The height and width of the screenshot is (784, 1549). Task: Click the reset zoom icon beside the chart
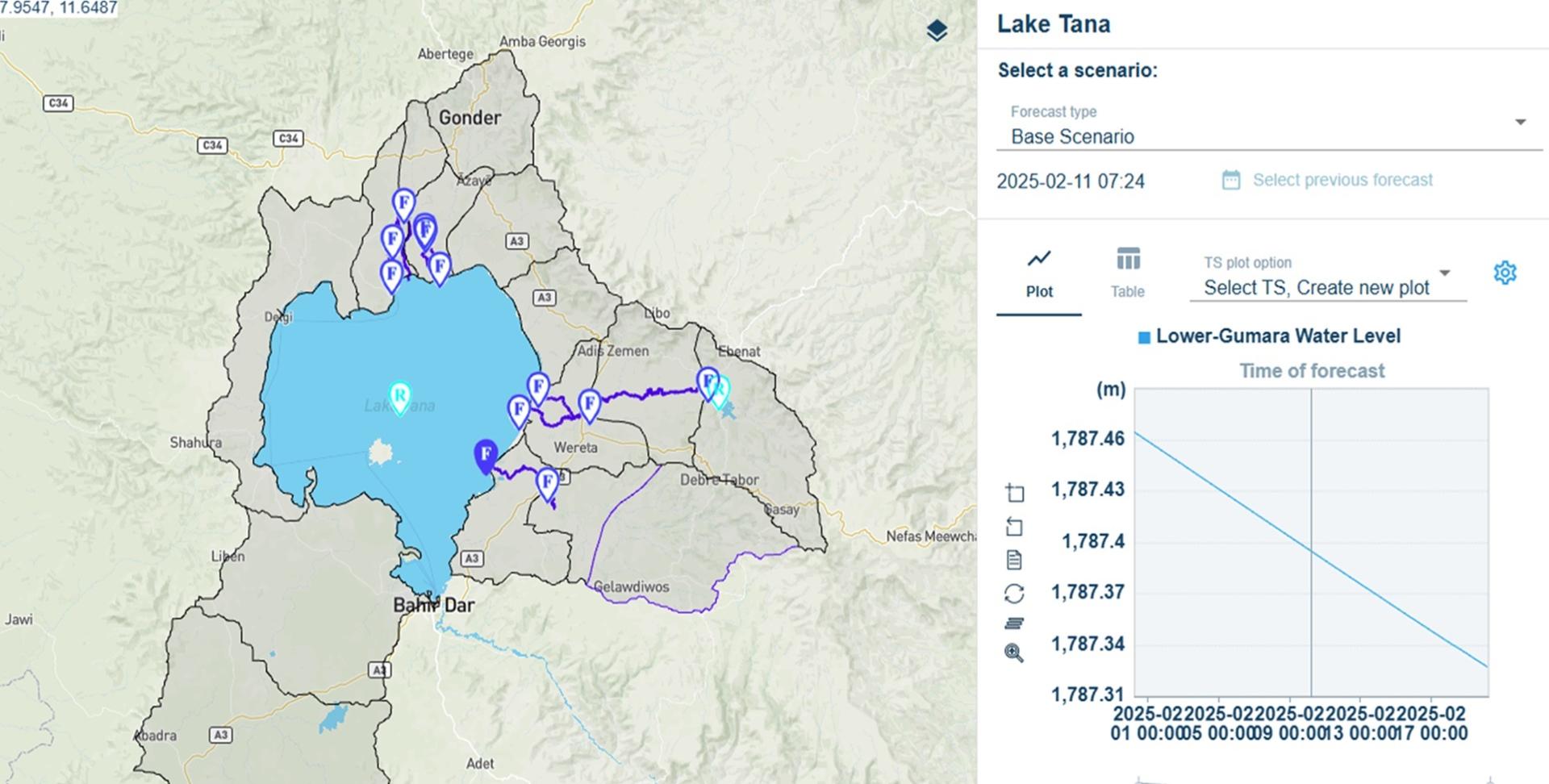pos(1015,528)
